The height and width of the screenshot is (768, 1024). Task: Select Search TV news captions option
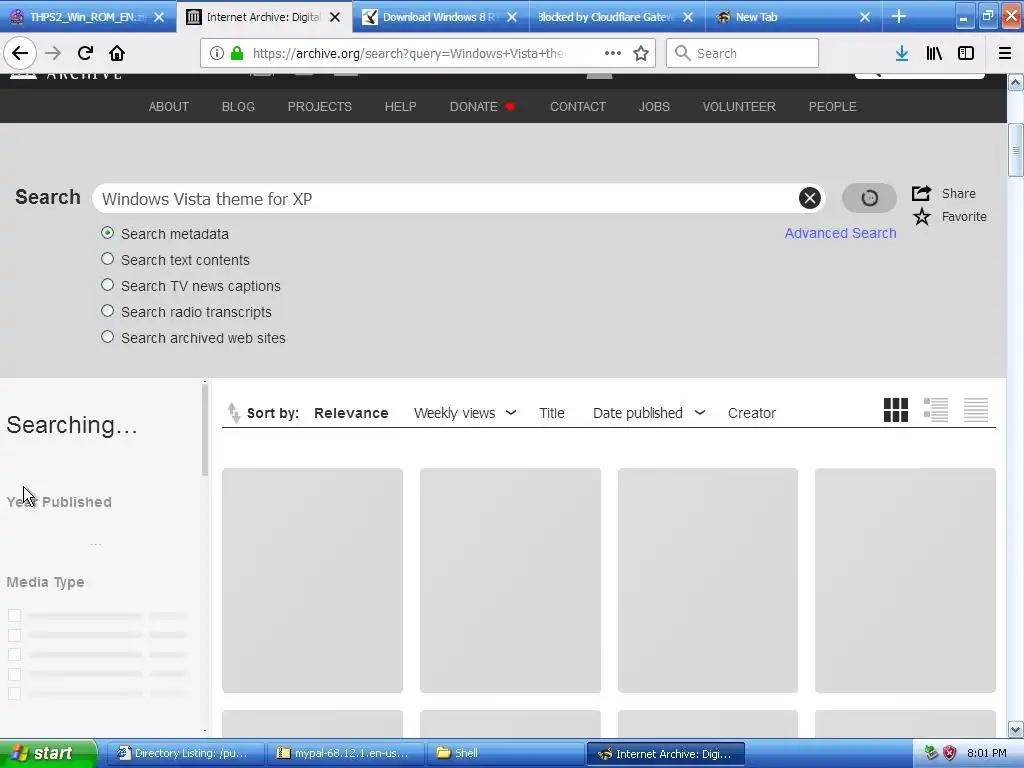point(108,285)
